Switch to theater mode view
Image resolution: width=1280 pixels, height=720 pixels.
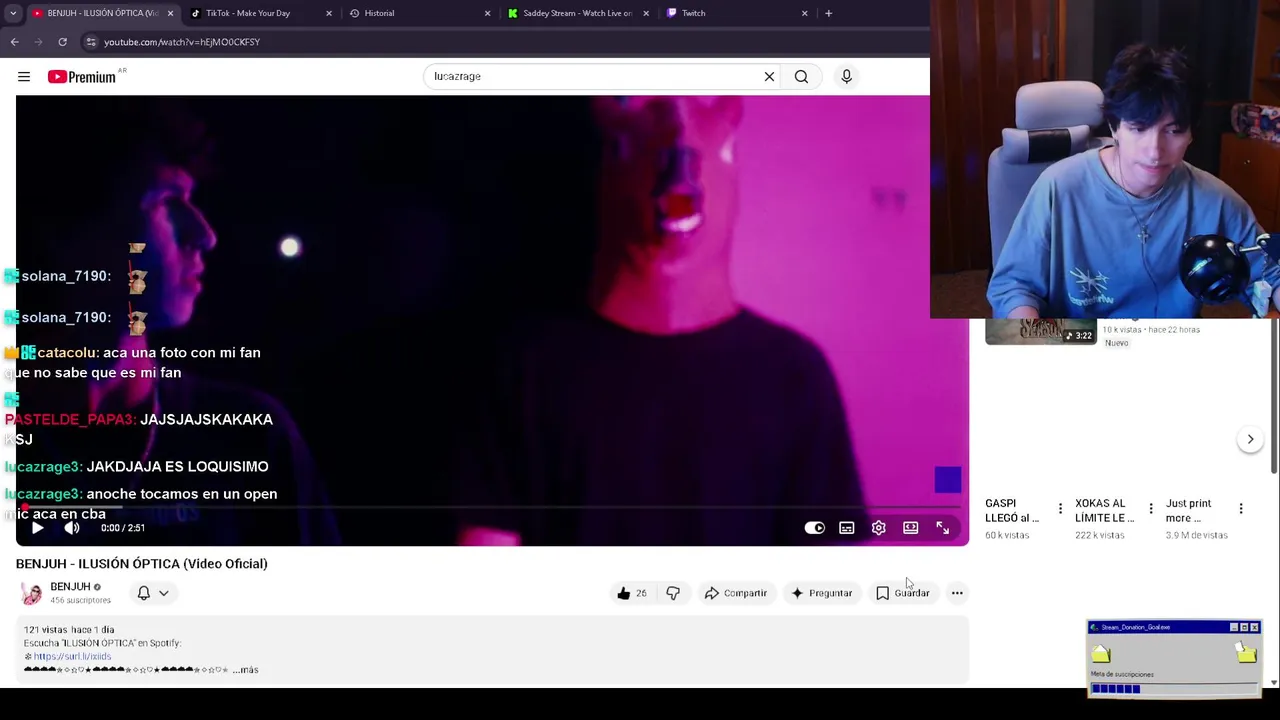pyautogui.click(x=911, y=528)
